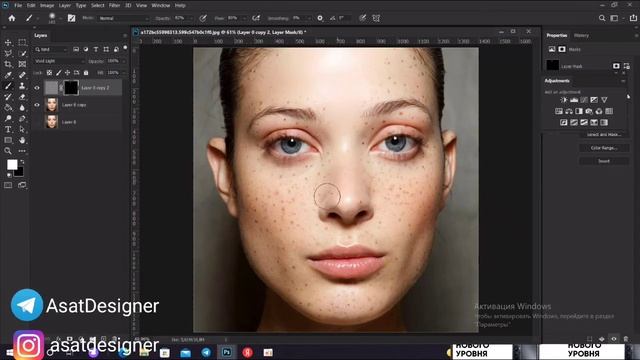Add a Levels adjustment
This screenshot has height=360, width=640.
[x=574, y=100]
